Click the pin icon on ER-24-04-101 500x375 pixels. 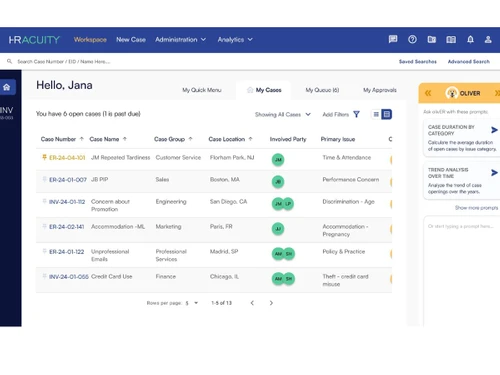tap(44, 157)
